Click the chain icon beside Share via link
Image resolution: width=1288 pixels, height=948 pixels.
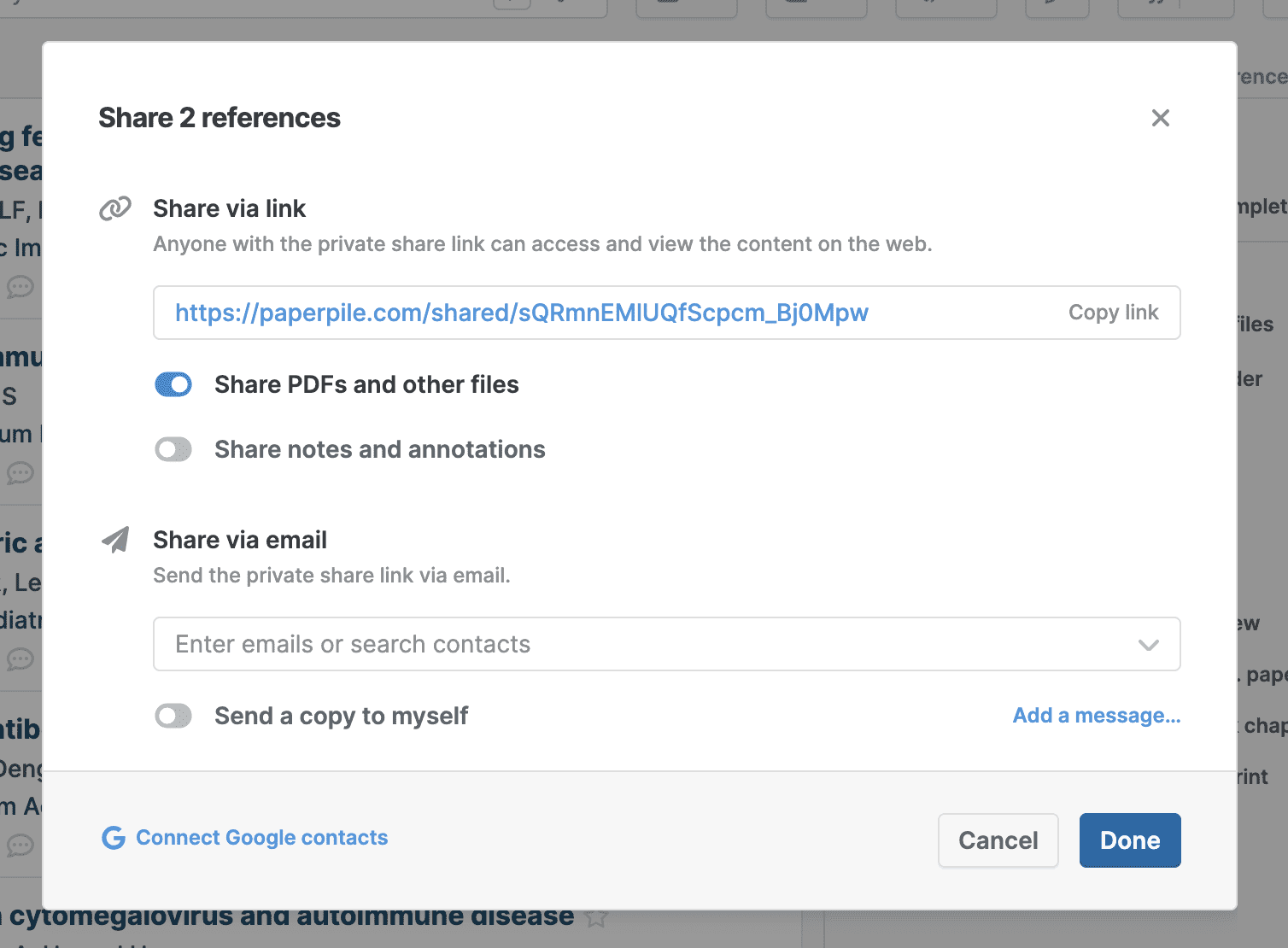115,208
